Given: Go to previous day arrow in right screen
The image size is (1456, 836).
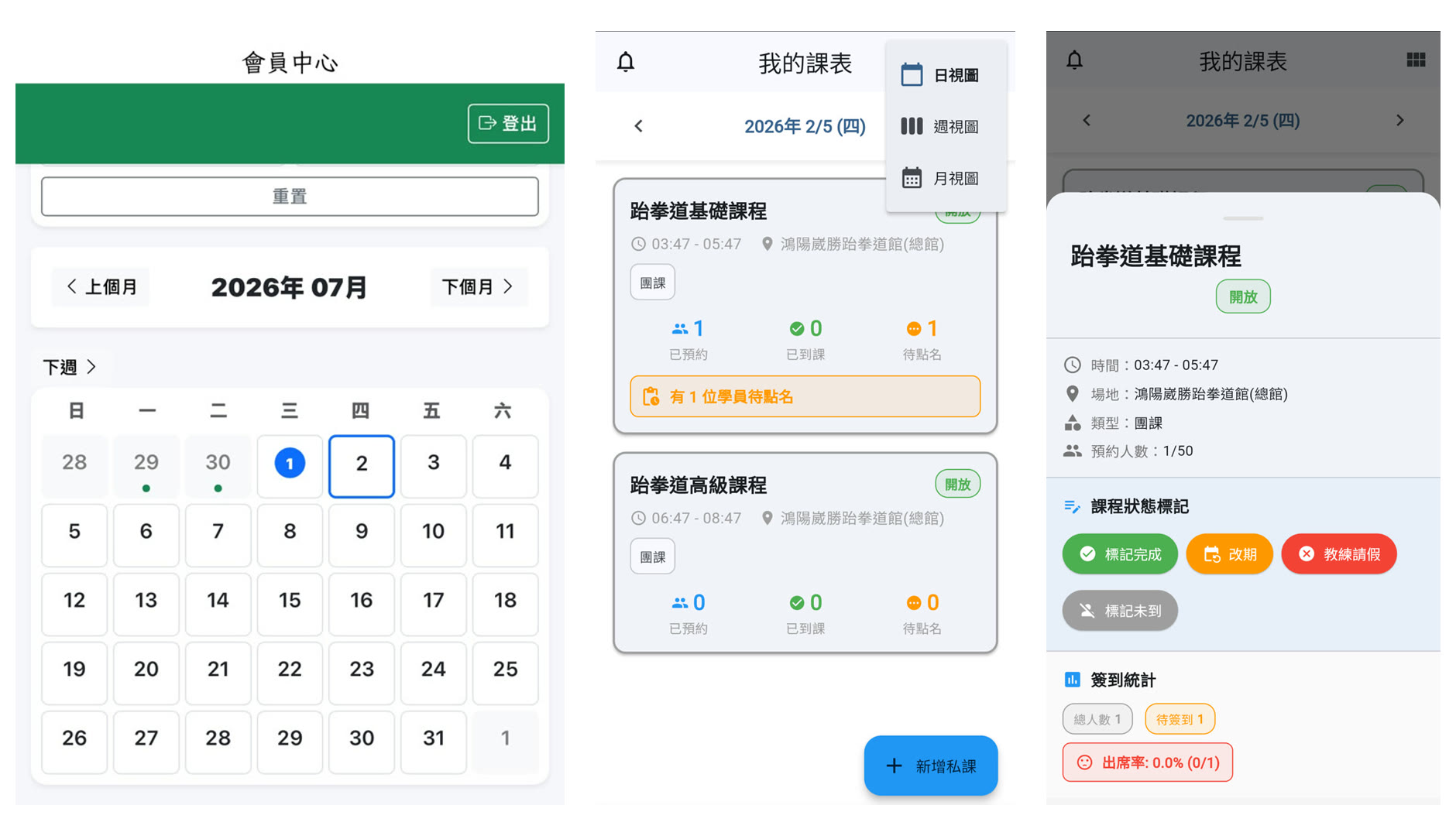Looking at the screenshot, I should (x=1087, y=120).
